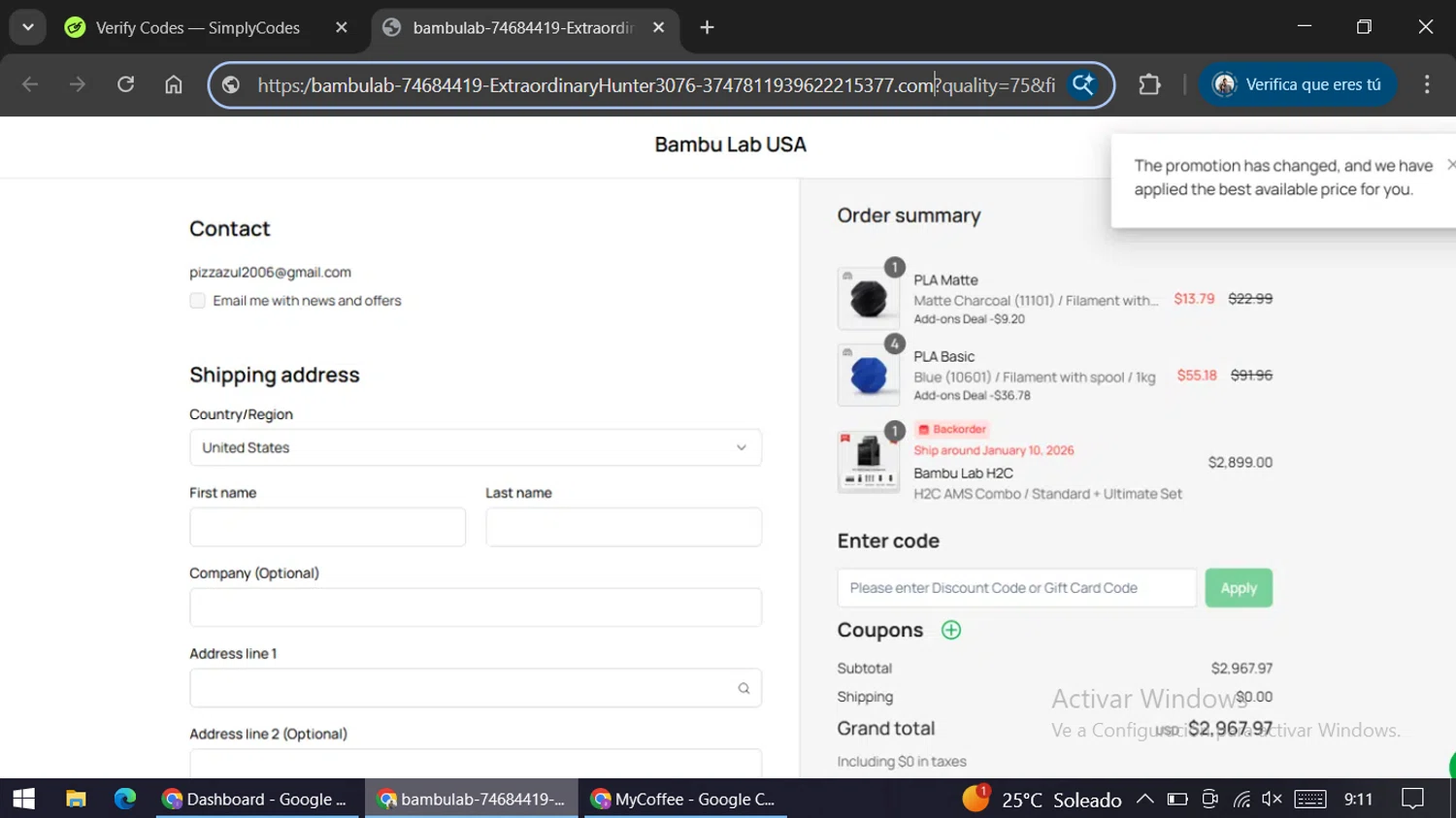Click the PLA Matte product thumbnail
This screenshot has height=818, width=1456.
coord(869,299)
